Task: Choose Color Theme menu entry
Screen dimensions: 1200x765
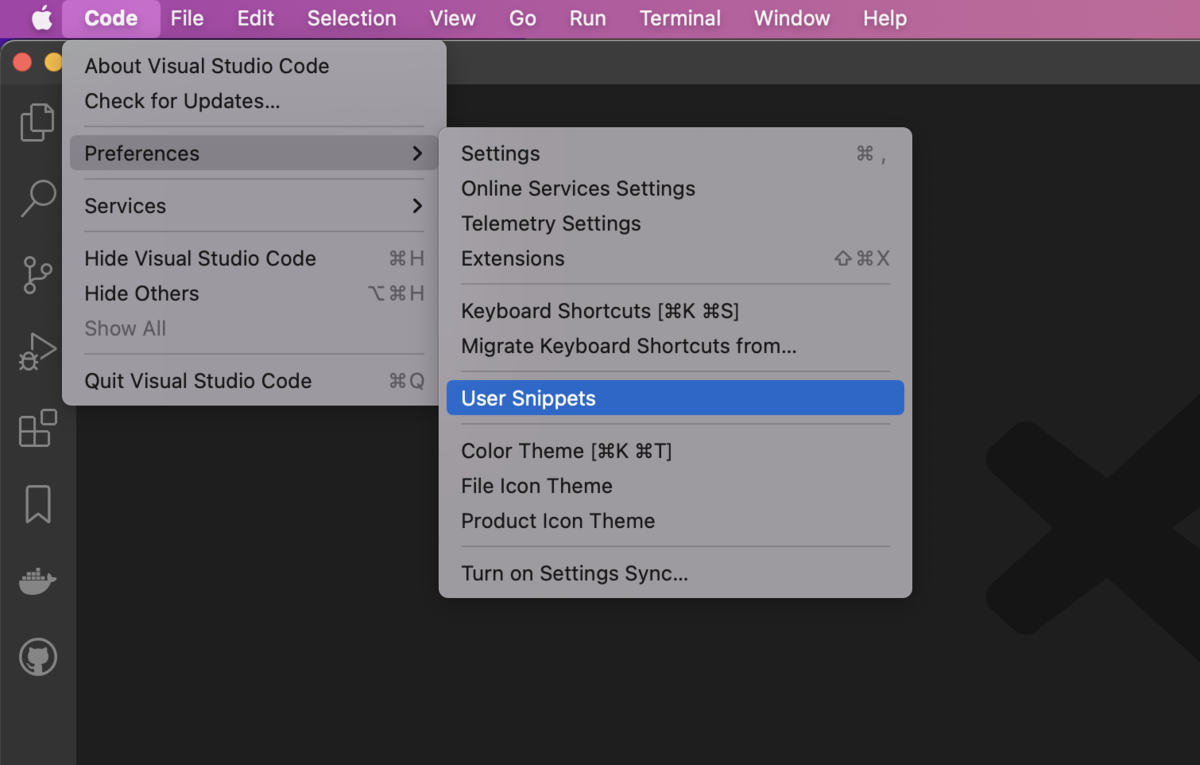Action: pyautogui.click(x=566, y=451)
